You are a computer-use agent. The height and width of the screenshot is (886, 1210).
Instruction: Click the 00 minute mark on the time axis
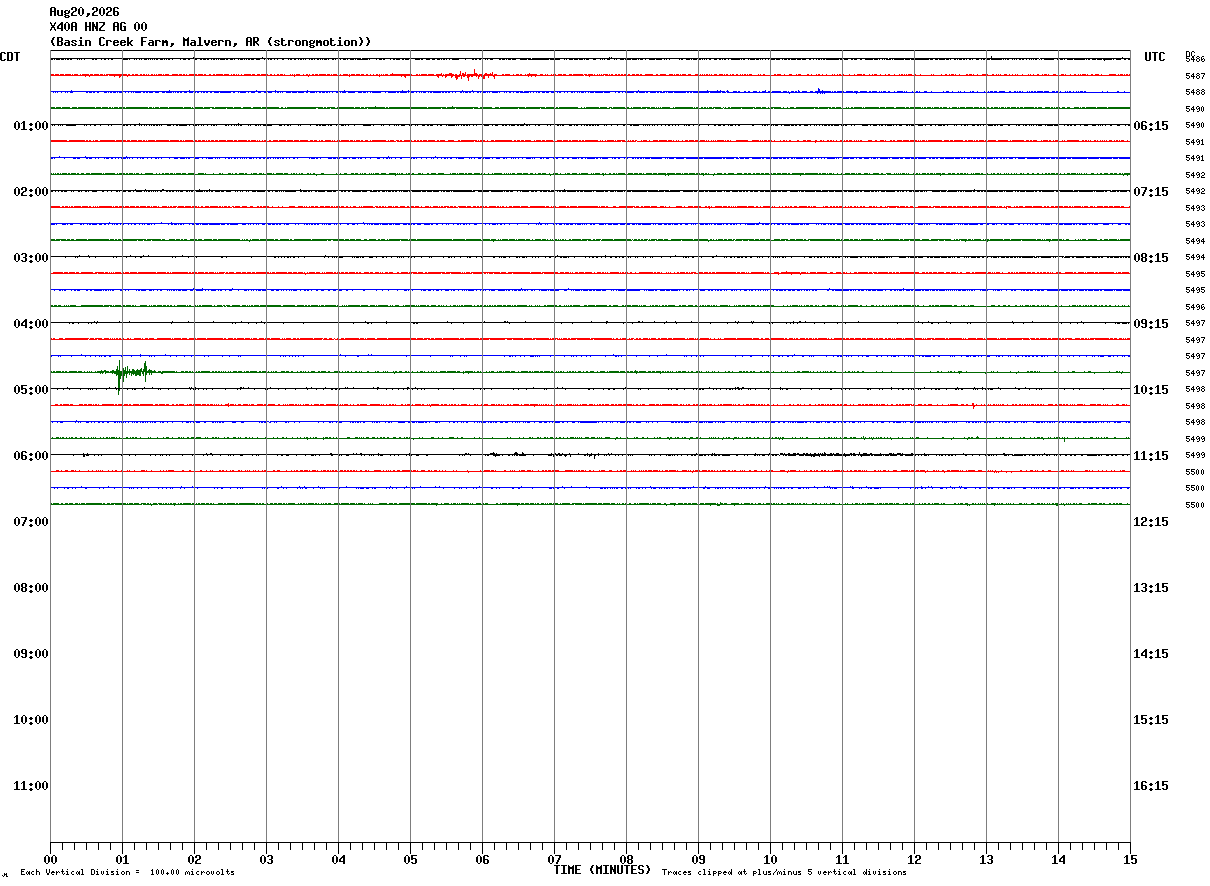50,859
